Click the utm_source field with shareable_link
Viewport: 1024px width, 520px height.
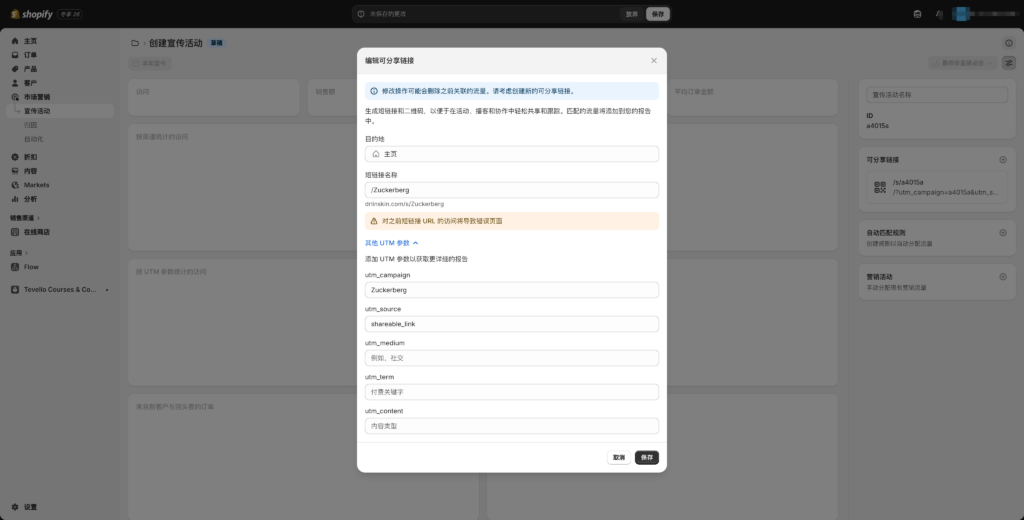click(511, 324)
